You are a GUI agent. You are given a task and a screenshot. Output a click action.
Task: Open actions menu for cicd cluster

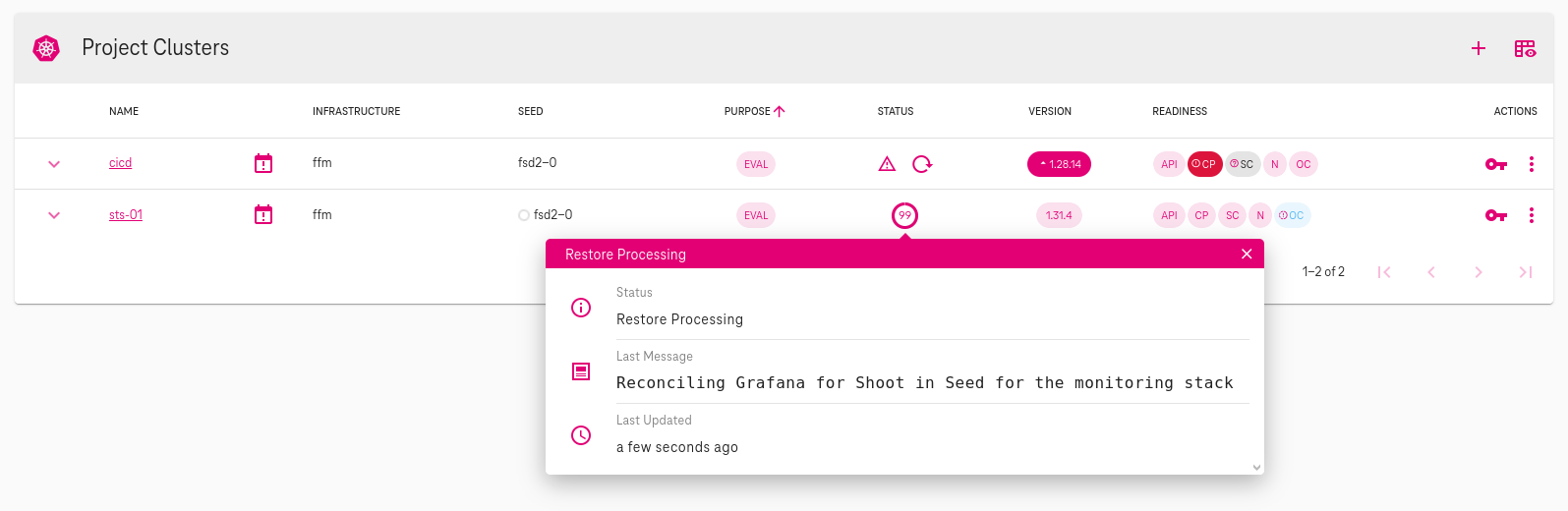click(1531, 164)
